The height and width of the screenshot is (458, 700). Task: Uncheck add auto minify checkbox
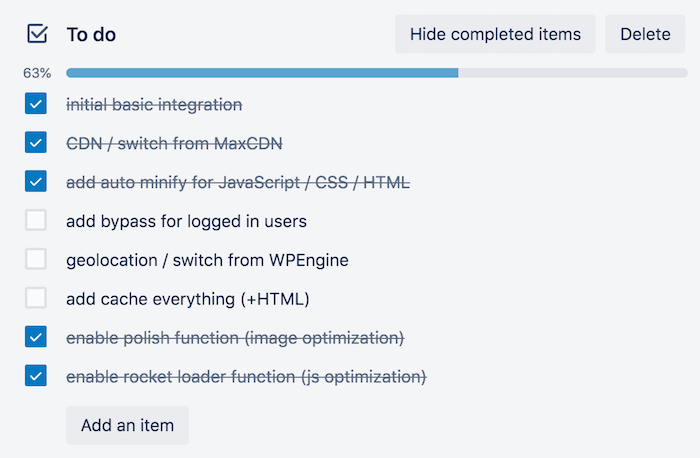36,182
